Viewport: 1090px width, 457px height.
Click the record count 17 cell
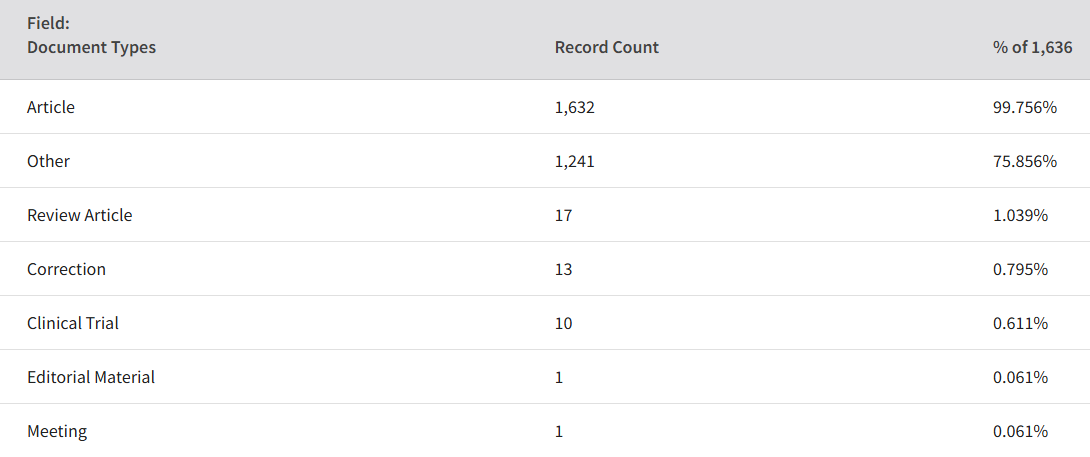tap(564, 215)
